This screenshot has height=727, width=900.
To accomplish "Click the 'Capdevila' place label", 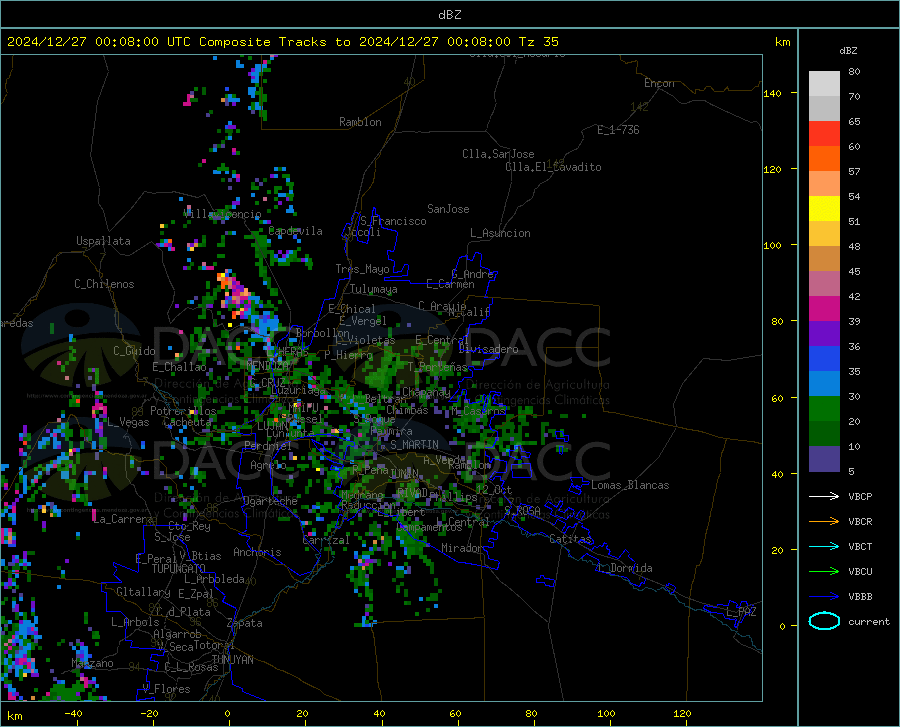I will pyautogui.click(x=295, y=231).
